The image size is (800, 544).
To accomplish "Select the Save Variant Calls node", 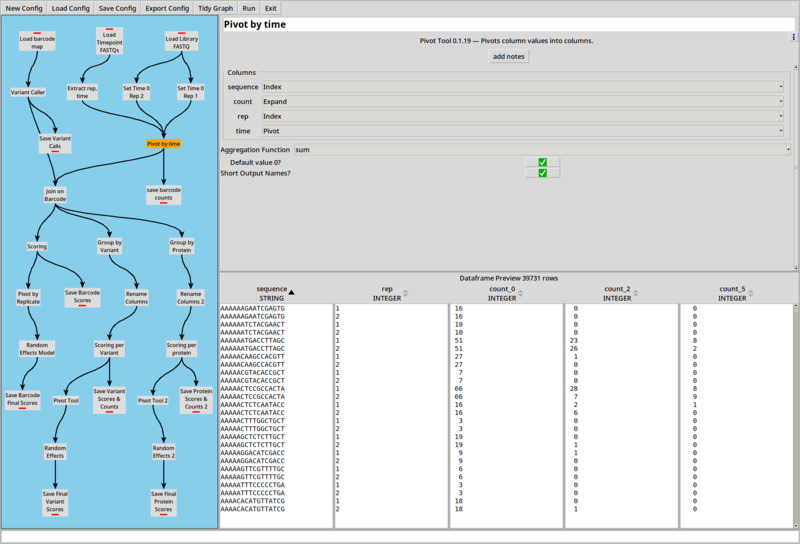I will (x=55, y=143).
